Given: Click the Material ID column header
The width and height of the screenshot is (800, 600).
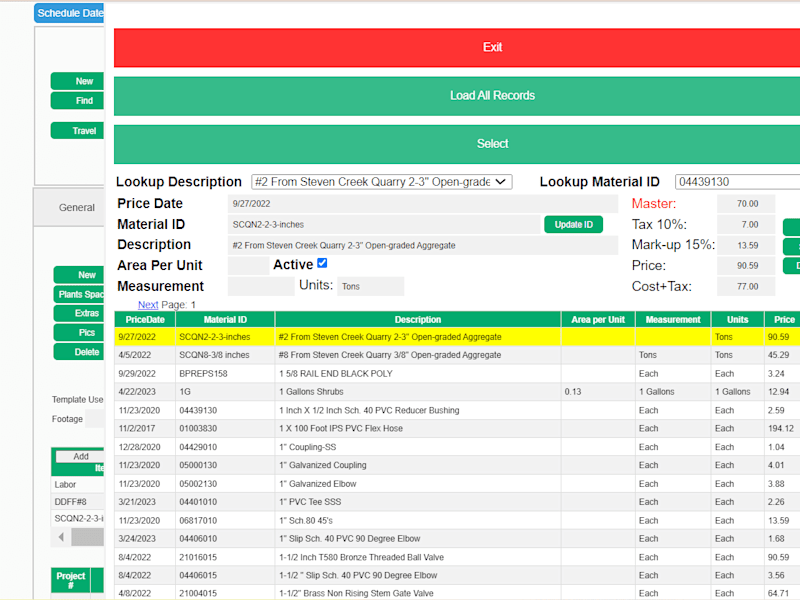Looking at the screenshot, I should 225,319.
